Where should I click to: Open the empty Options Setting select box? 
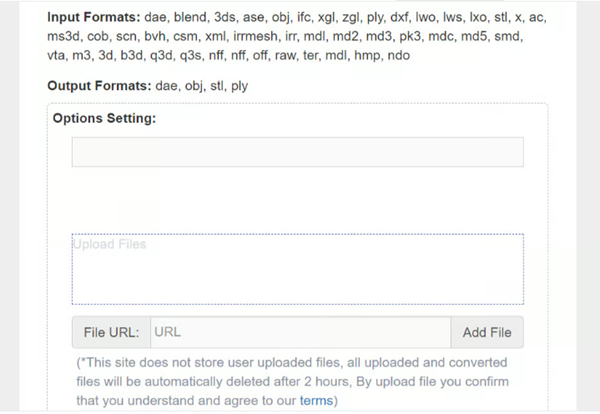[297, 152]
